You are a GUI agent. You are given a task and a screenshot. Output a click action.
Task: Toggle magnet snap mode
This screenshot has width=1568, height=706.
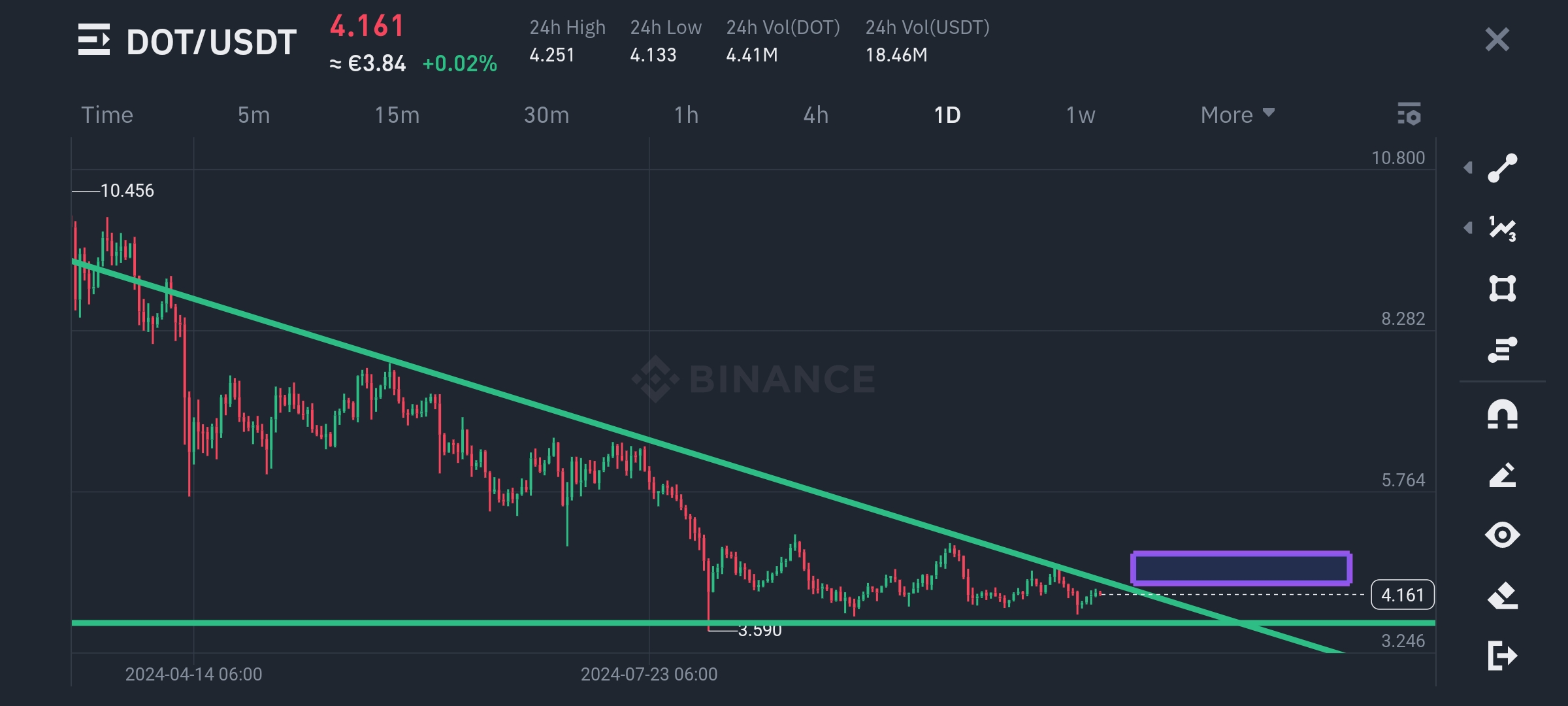point(1502,414)
